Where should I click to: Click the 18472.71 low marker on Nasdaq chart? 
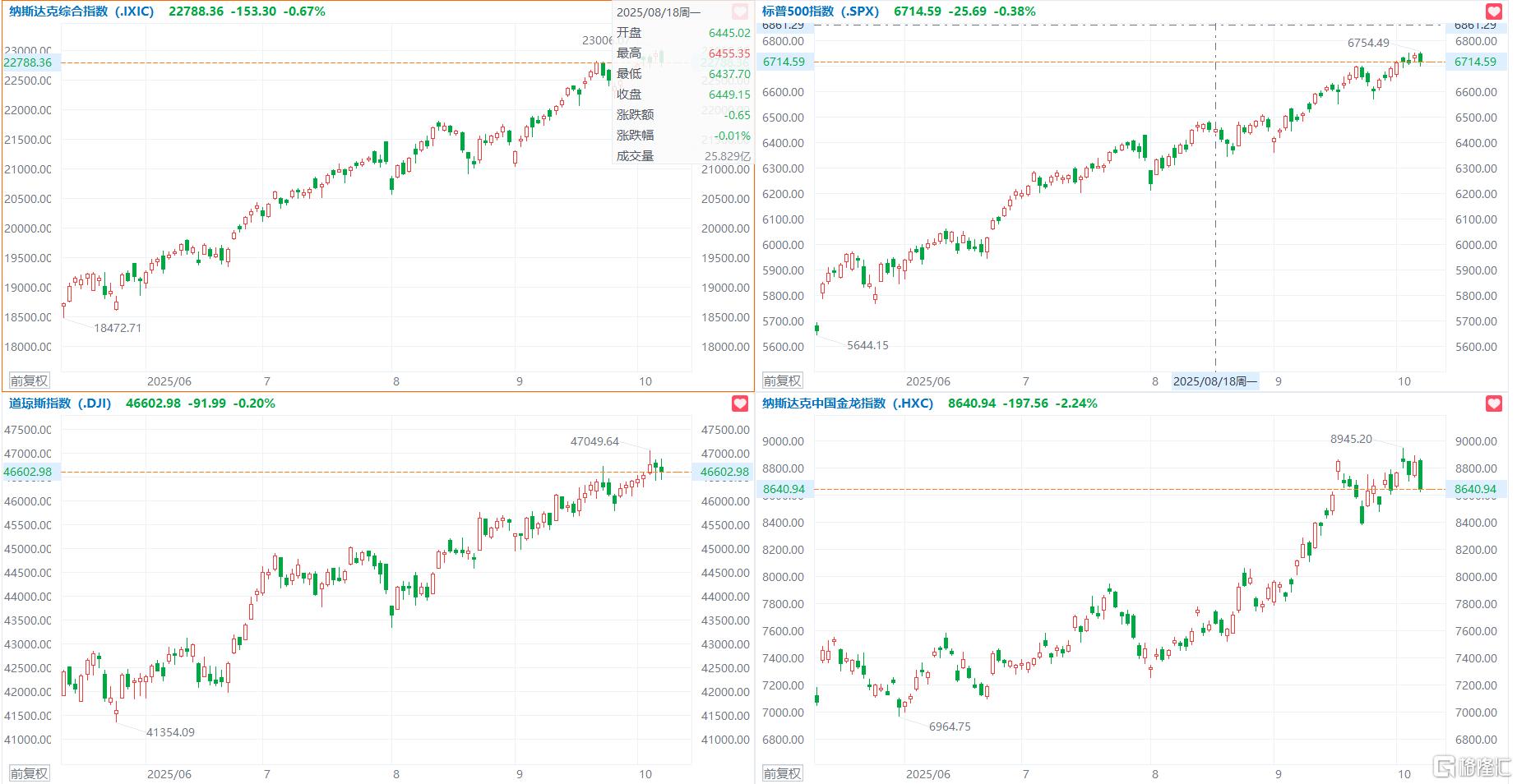[x=118, y=328]
